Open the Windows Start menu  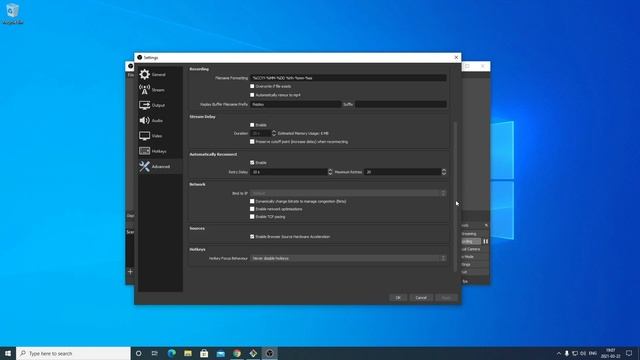[8, 353]
